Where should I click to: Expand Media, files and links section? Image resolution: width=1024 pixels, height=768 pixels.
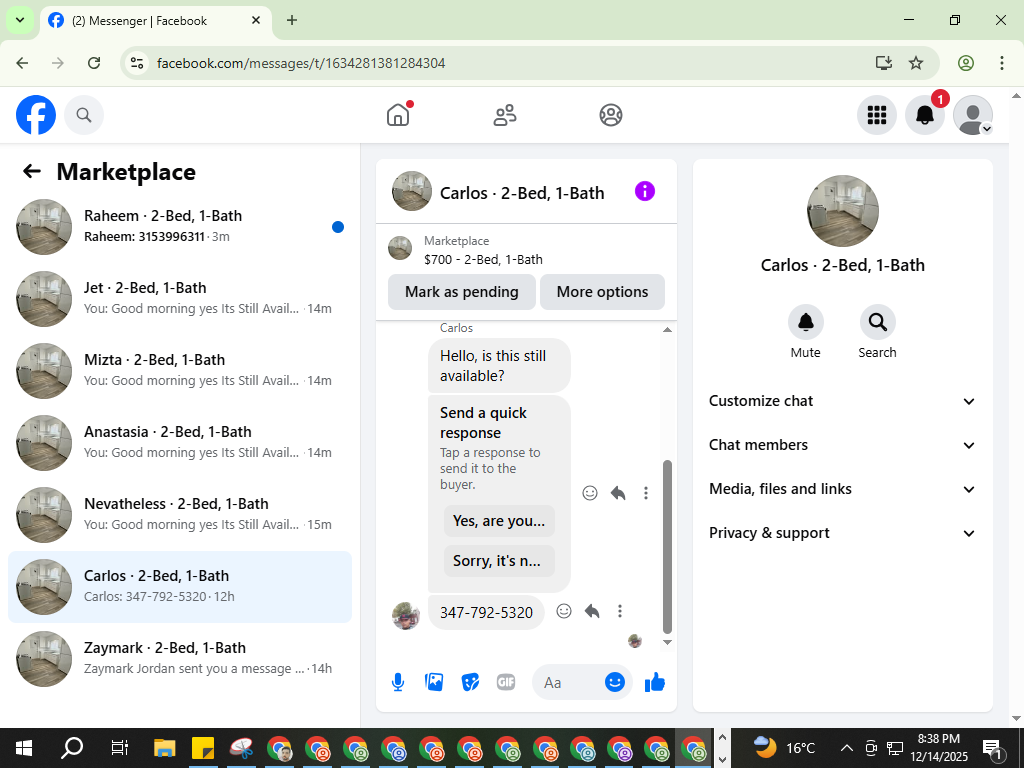[x=842, y=489]
